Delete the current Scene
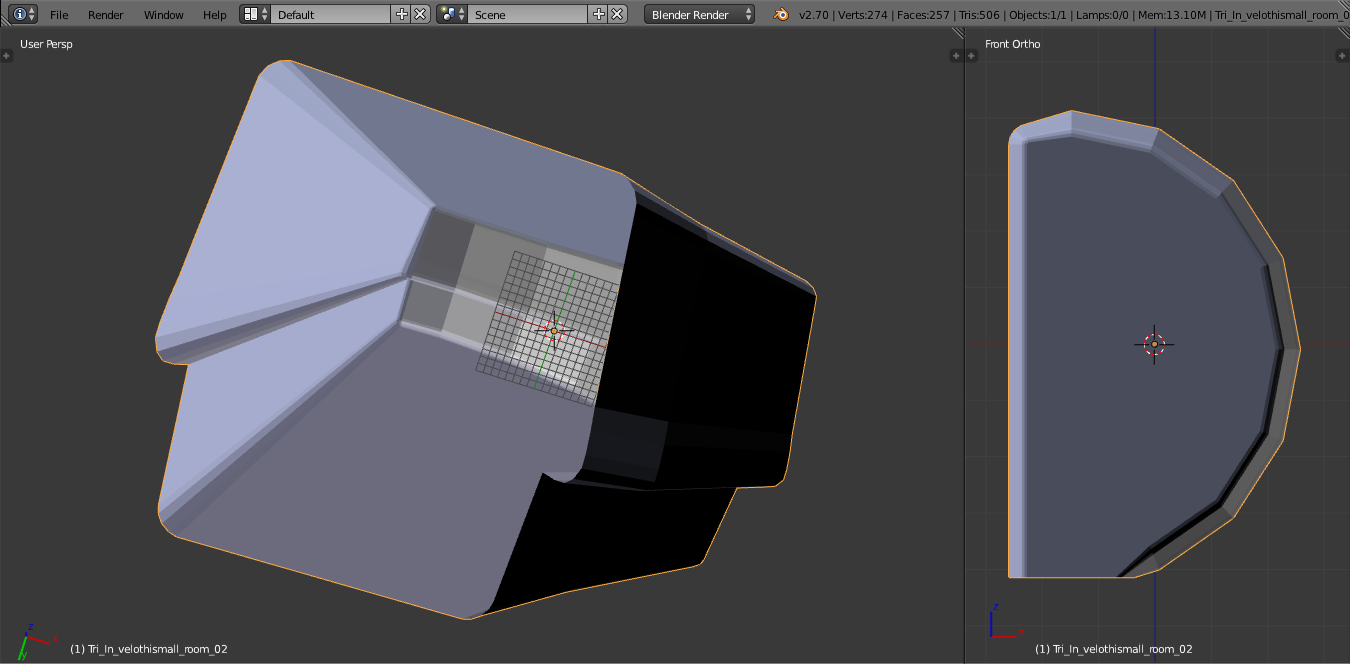Viewport: 1350px width, 664px height. point(617,14)
